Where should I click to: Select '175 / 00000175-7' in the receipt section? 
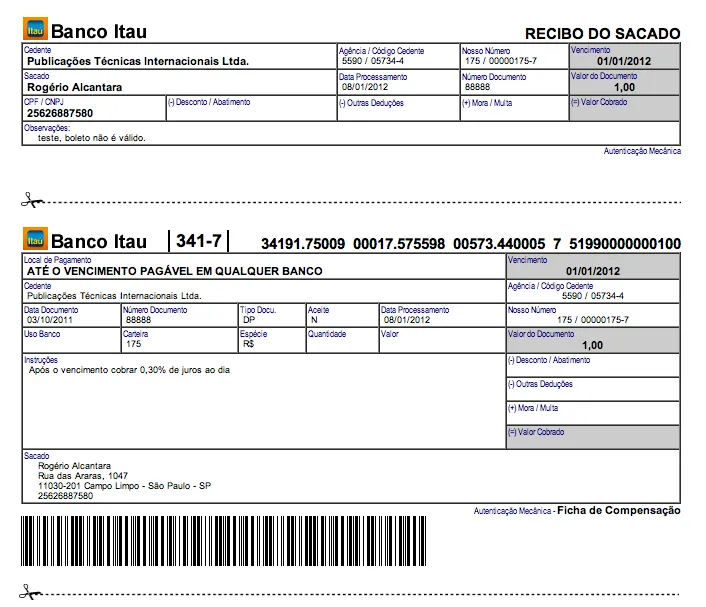coord(501,61)
